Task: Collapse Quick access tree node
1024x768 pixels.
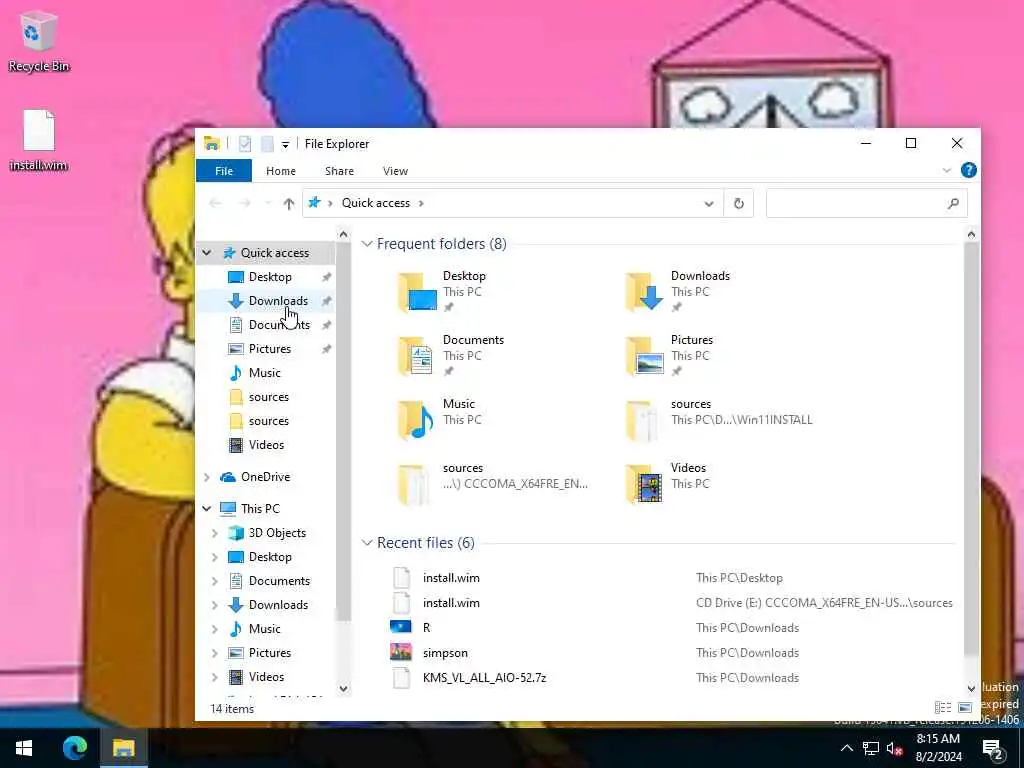Action: pos(206,253)
